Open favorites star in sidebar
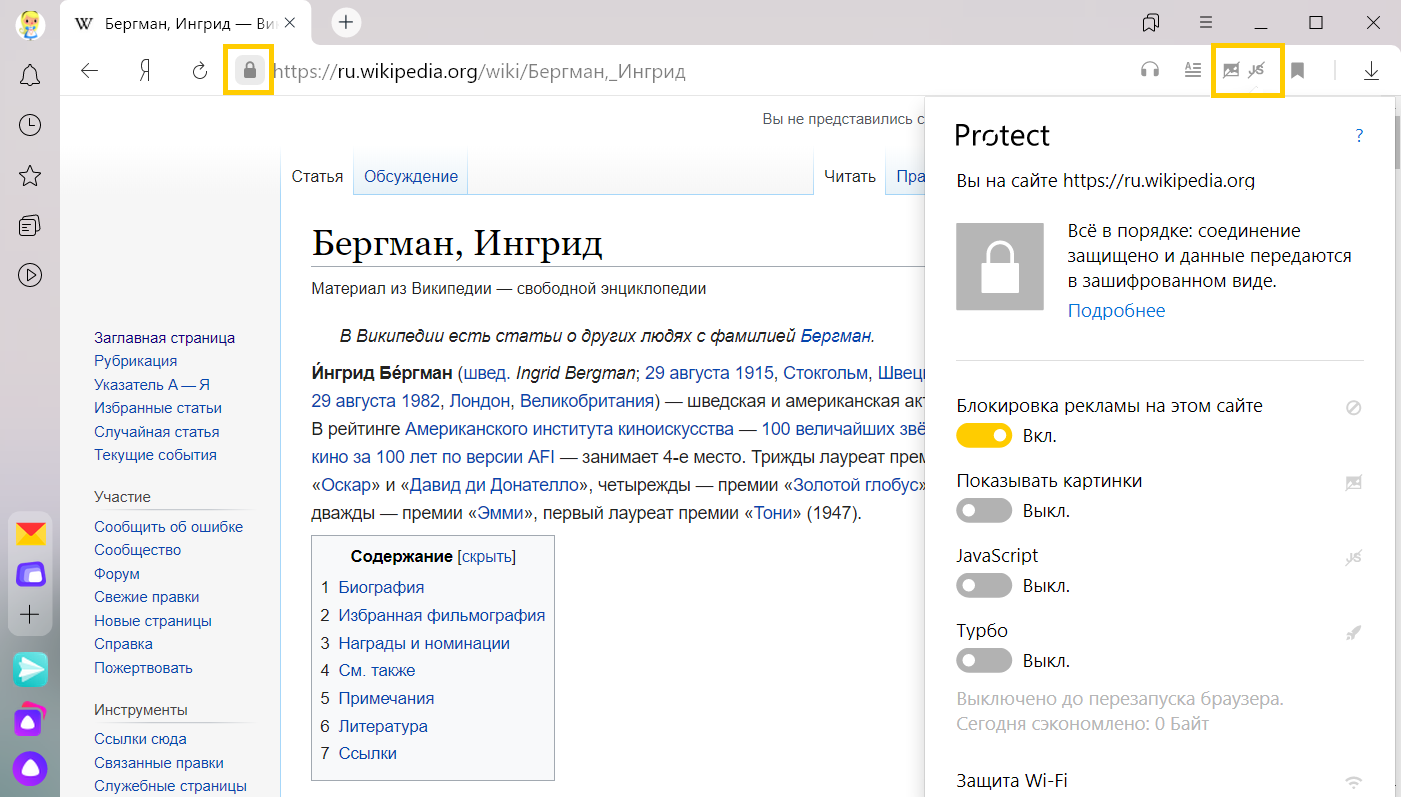The width and height of the screenshot is (1401, 797). 30,176
